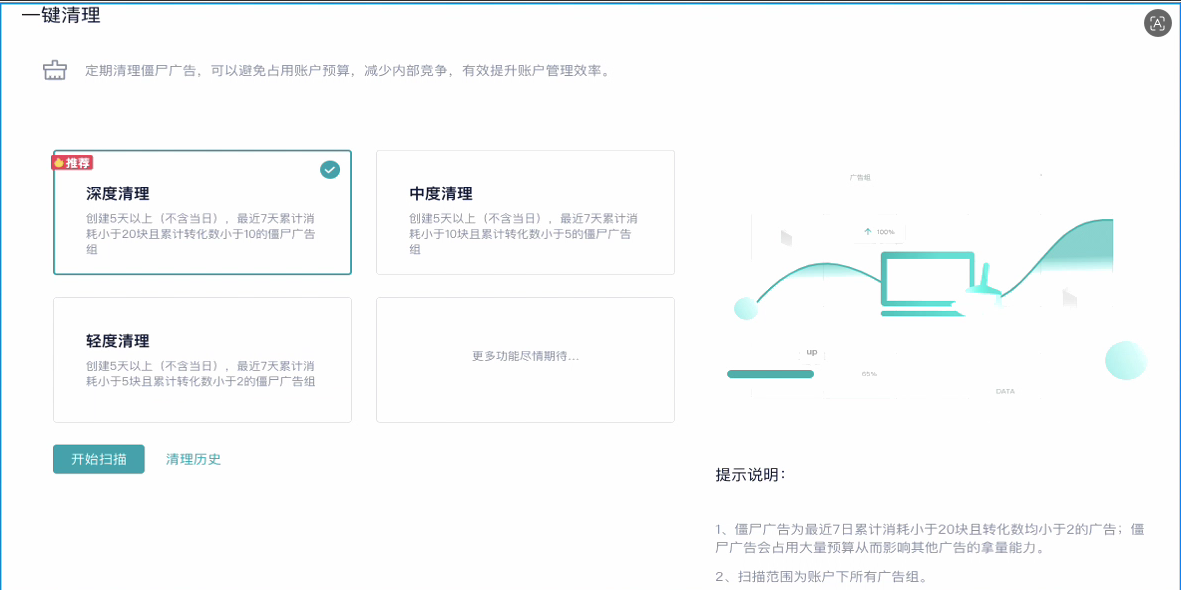Screen dimensions: 1181x590
Task: Click the 100% up-arrow indicator in the illustration
Action: 880,232
